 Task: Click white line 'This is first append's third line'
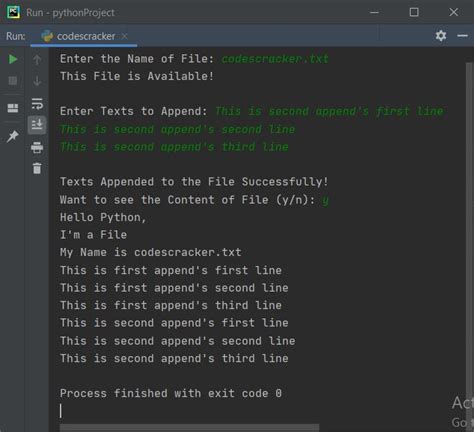click(x=171, y=305)
